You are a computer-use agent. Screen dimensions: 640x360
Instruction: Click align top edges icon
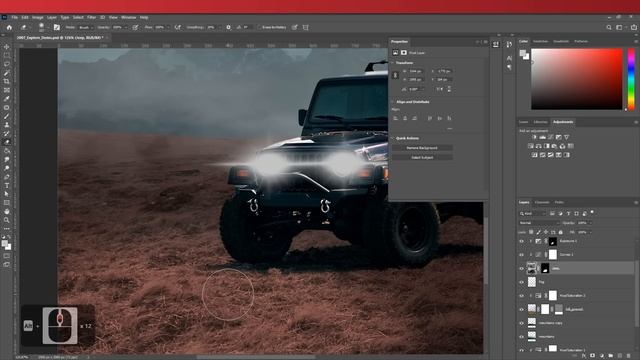[x=430, y=118]
